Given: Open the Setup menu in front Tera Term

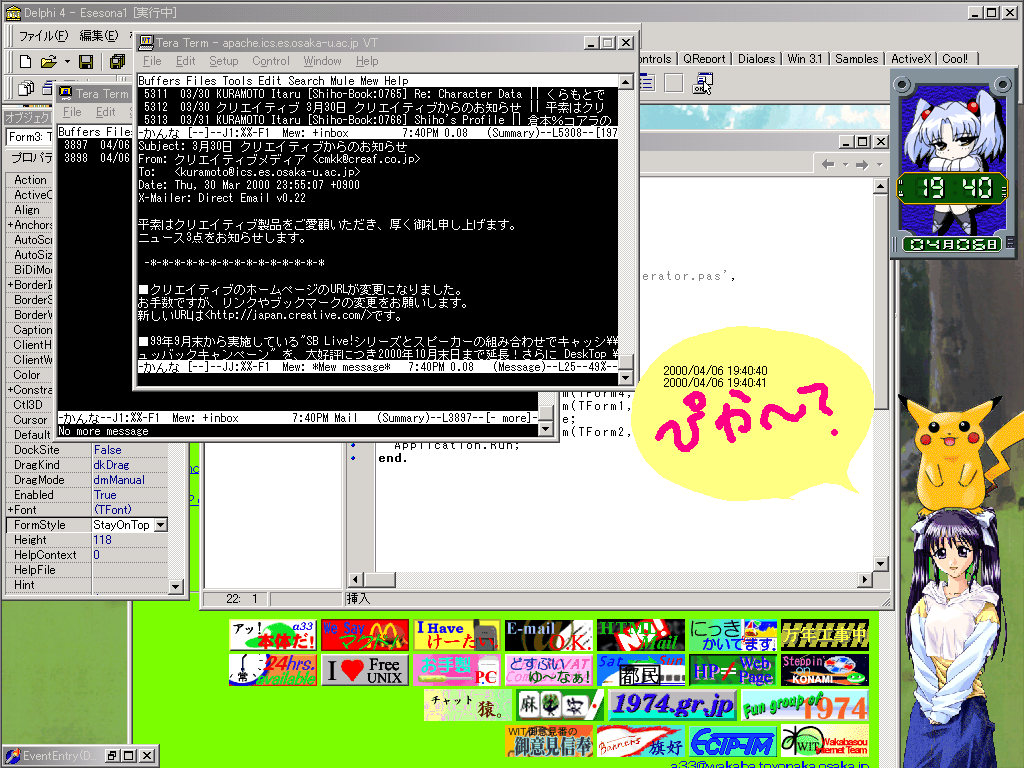Looking at the screenshot, I should (223, 61).
